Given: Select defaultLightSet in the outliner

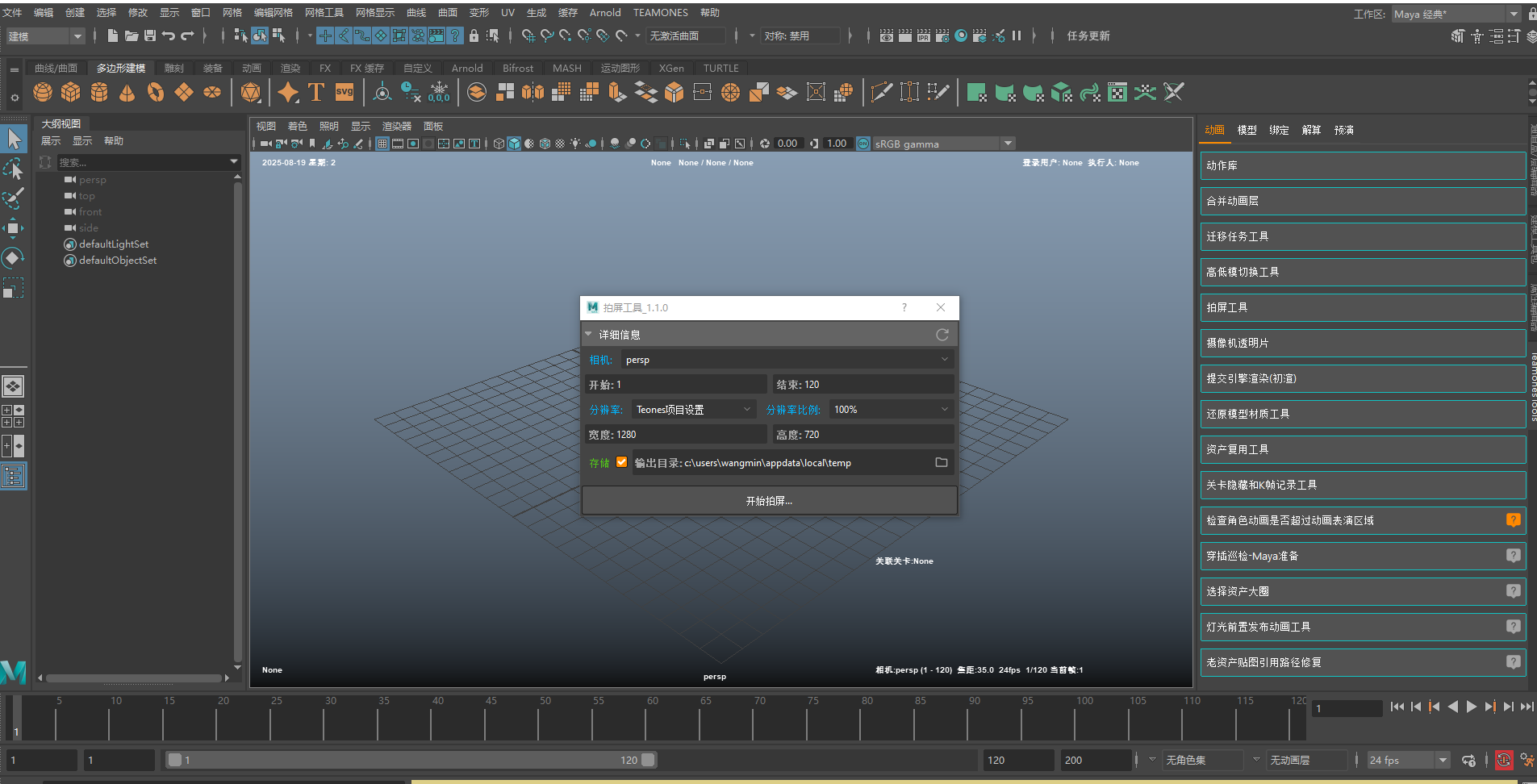Looking at the screenshot, I should point(114,244).
